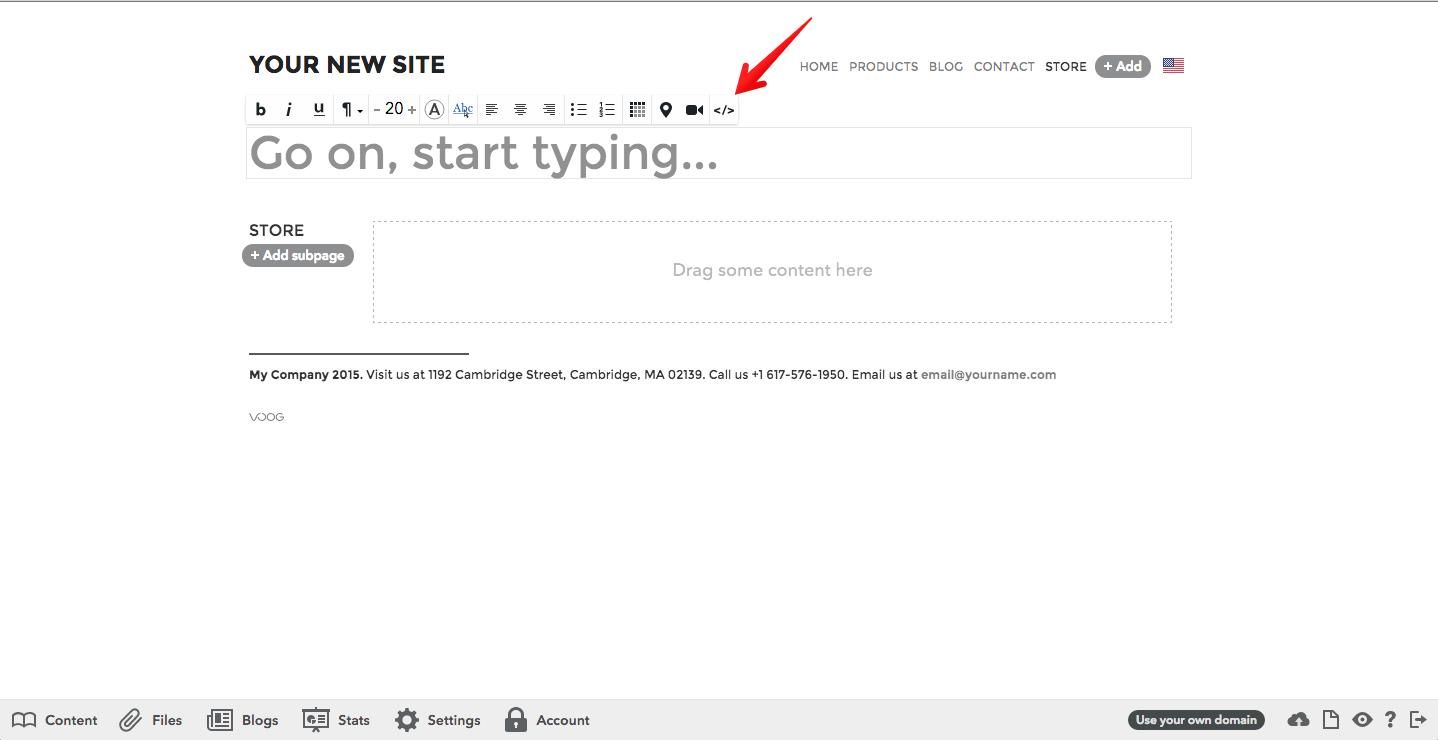
Task: Log out using the exit icon
Action: click(x=1418, y=720)
